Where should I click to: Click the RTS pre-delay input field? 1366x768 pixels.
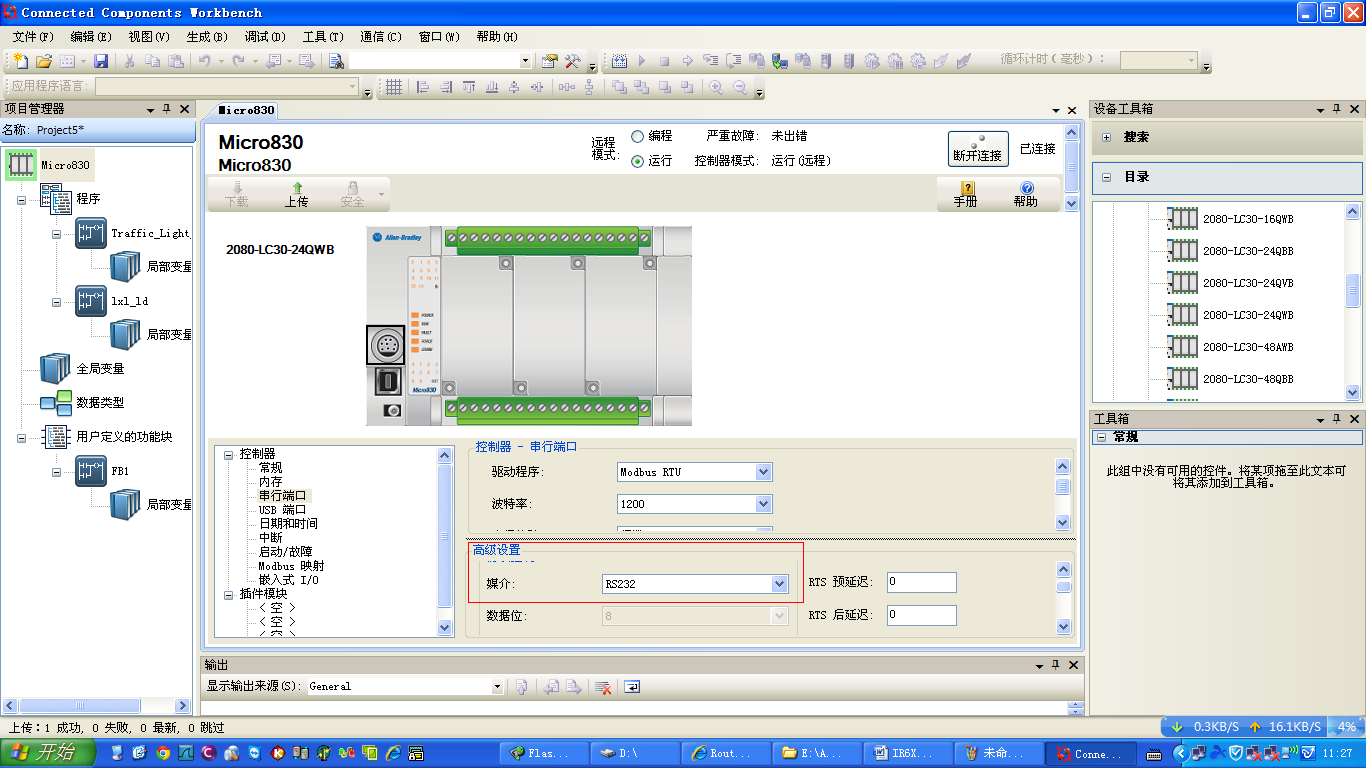pos(921,582)
